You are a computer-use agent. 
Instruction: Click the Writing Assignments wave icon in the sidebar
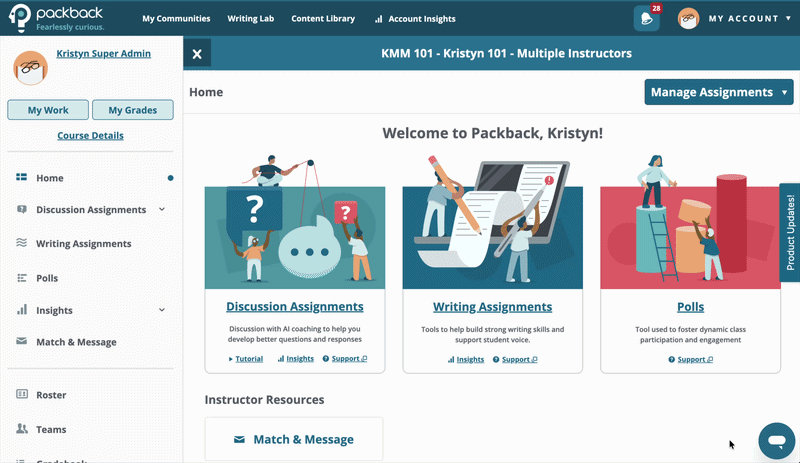(21, 242)
